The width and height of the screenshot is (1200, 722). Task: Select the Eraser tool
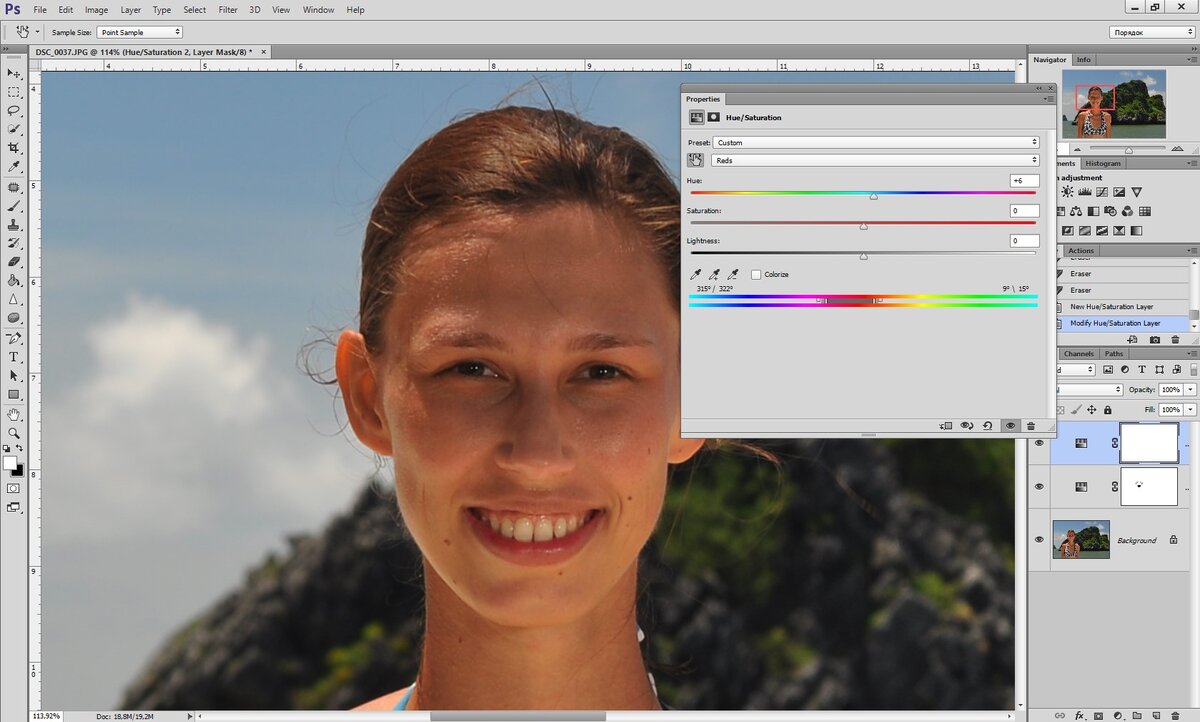[x=14, y=262]
